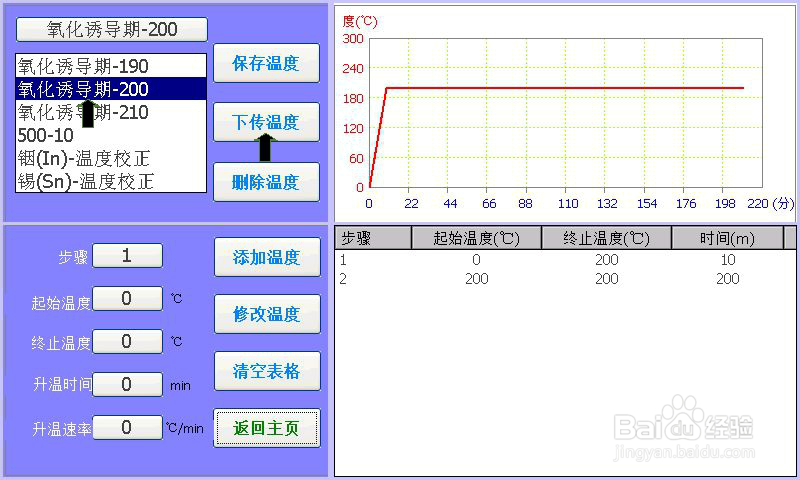Screen dimensions: 800x480
Task: Click the 清空表格 button
Action: 267,371
